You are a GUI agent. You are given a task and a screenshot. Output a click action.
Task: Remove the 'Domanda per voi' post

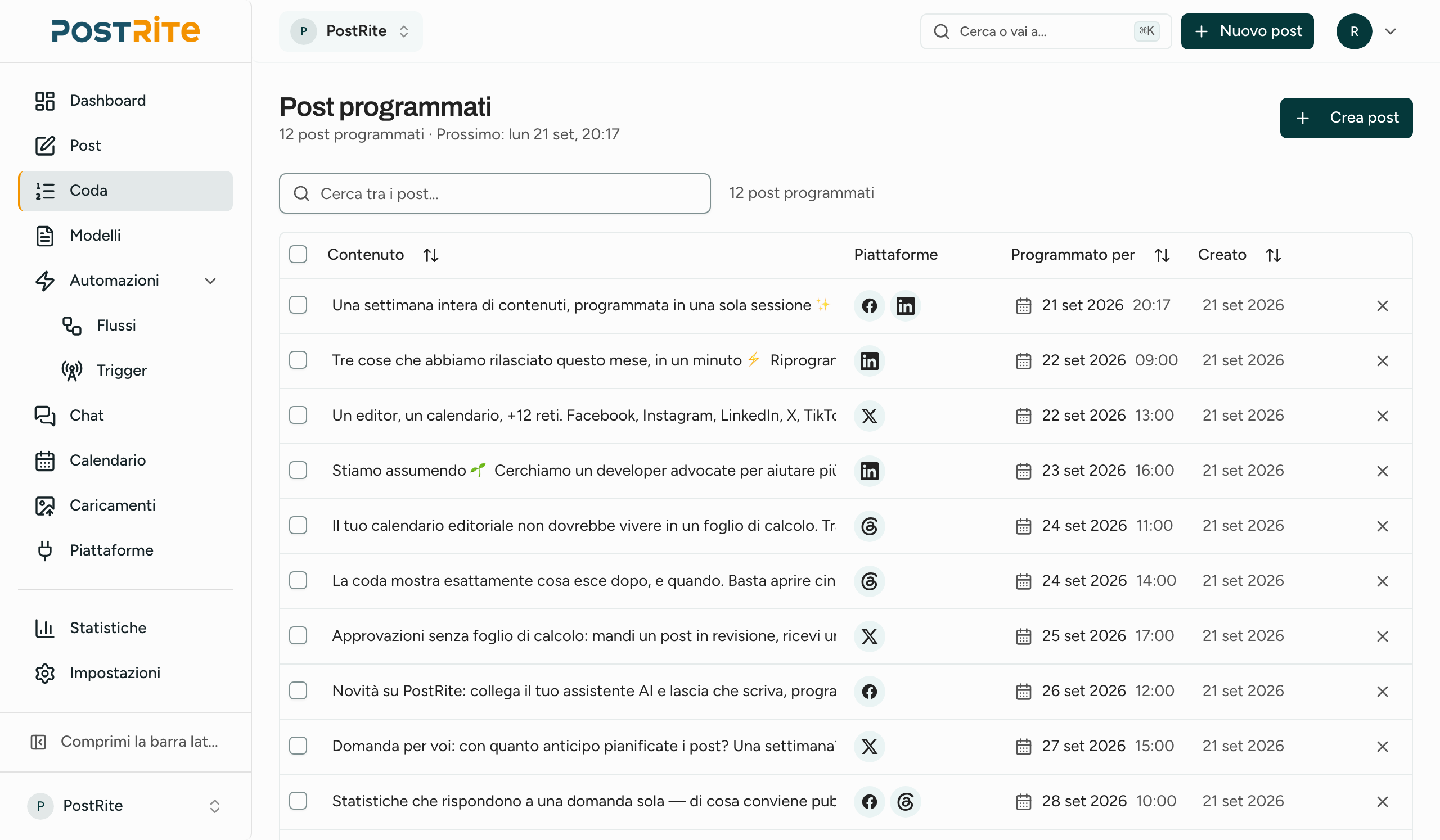click(1381, 747)
